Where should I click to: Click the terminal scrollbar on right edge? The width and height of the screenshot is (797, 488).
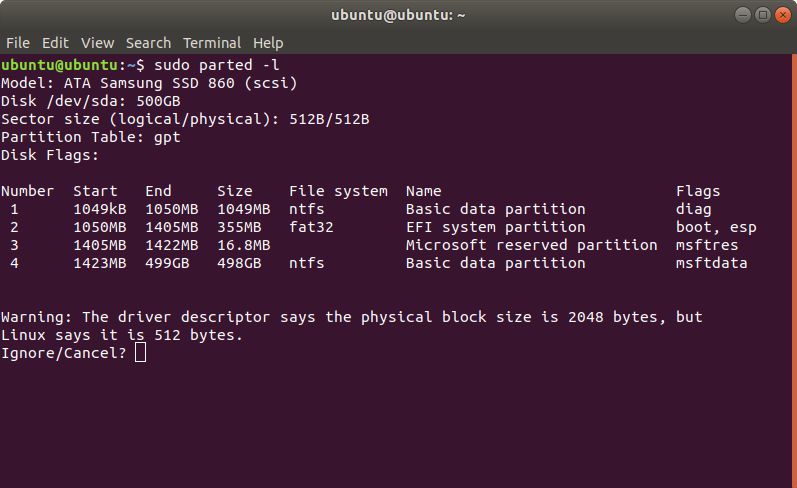[794, 271]
